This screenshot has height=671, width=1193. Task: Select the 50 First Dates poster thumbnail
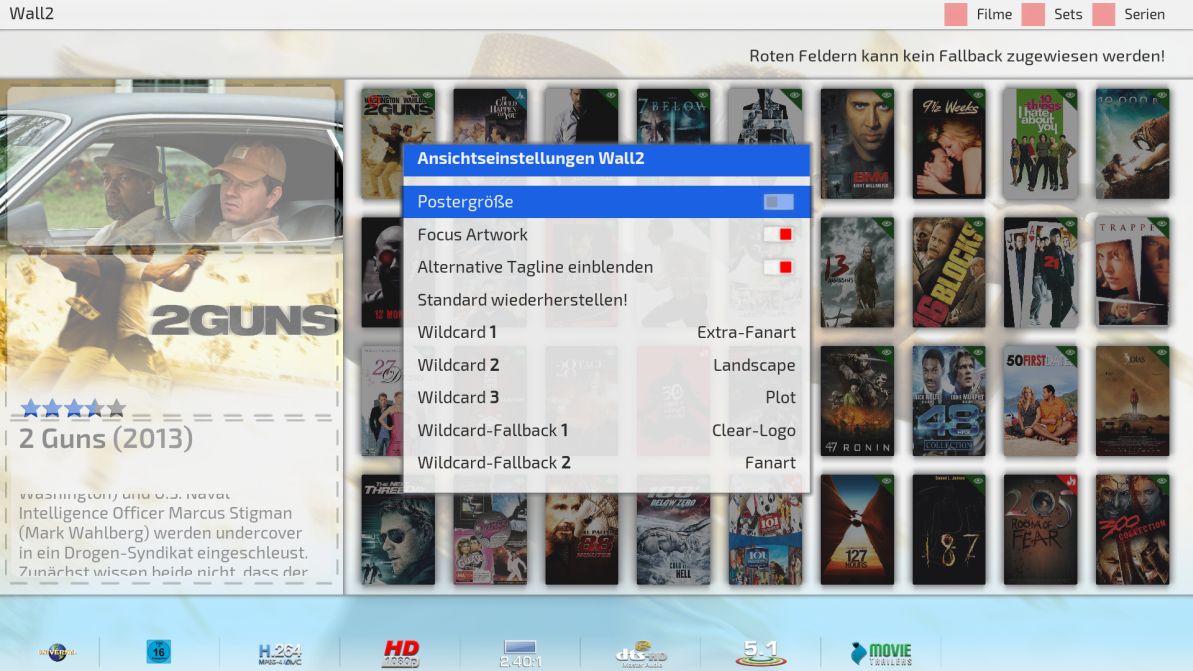1040,401
